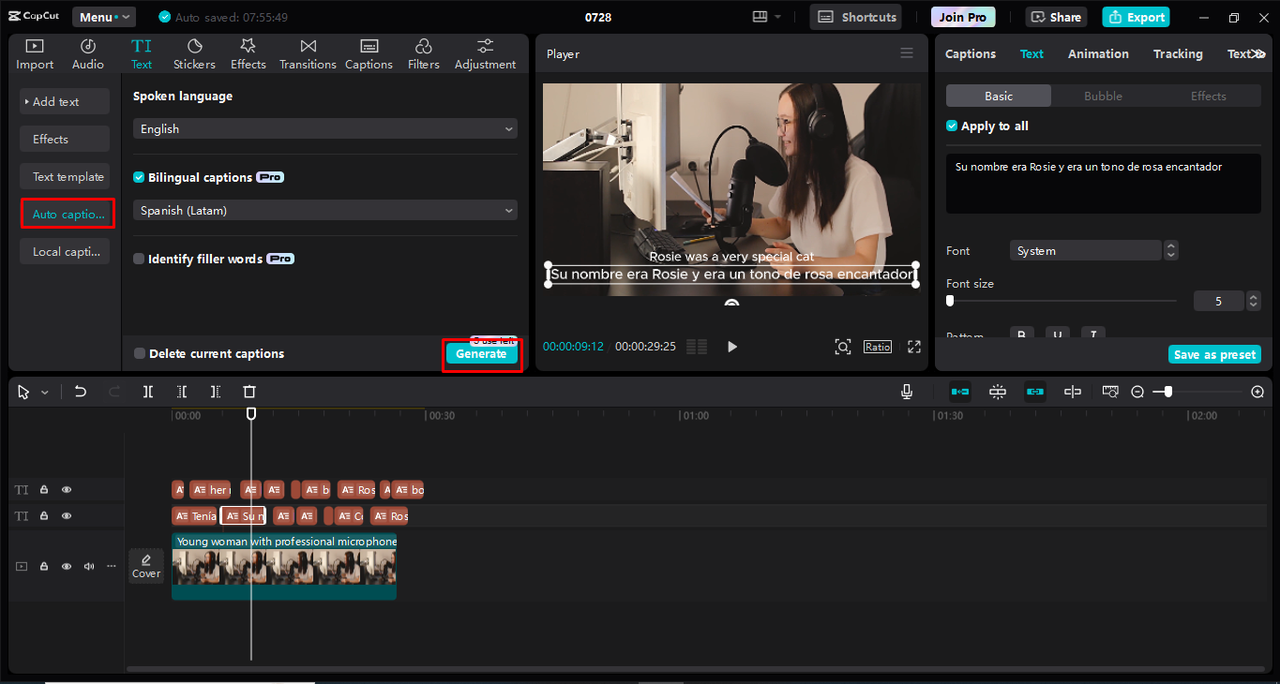Open the Spanish (Latam) language dropdown
This screenshot has width=1280, height=684.
325,210
